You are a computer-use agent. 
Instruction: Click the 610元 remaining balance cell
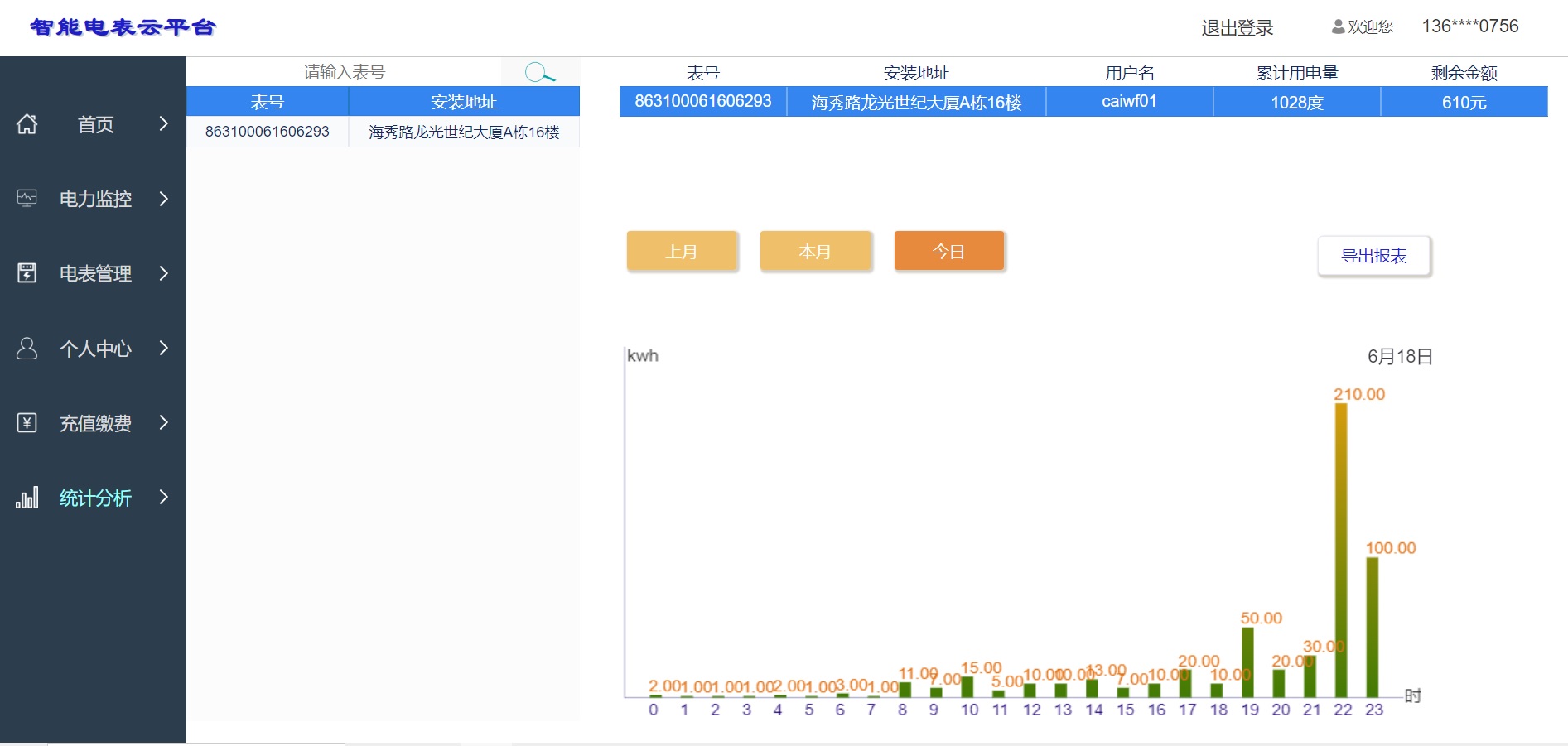[x=1464, y=102]
